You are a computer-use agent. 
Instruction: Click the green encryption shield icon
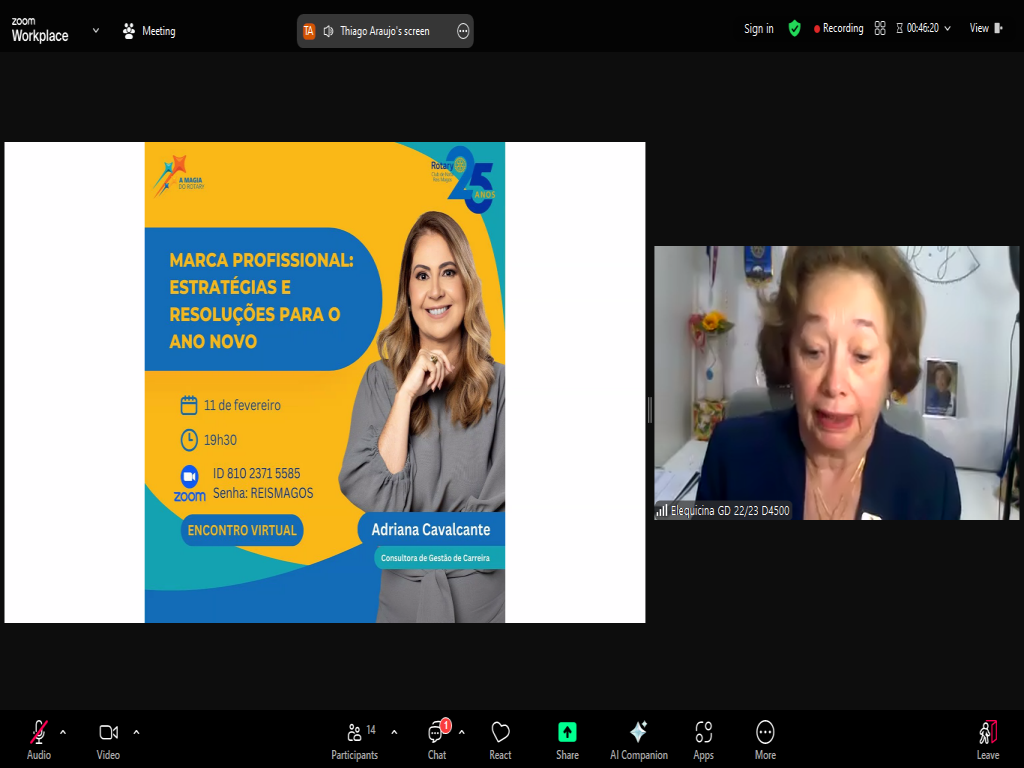pos(794,28)
